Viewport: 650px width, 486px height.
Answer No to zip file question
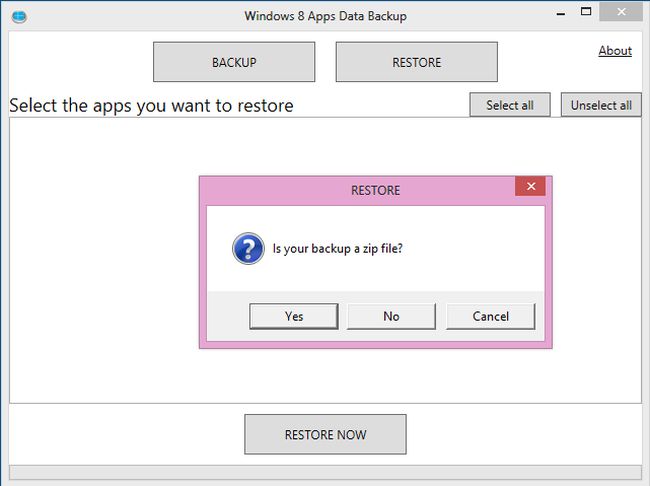coord(391,316)
